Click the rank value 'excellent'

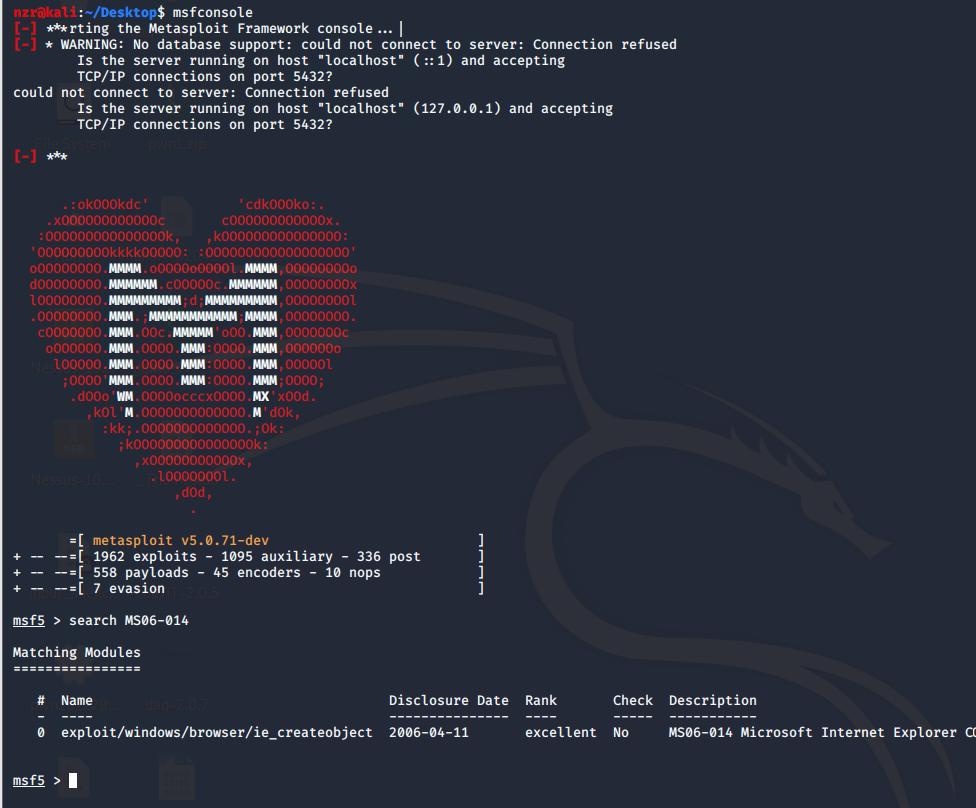(x=560, y=733)
